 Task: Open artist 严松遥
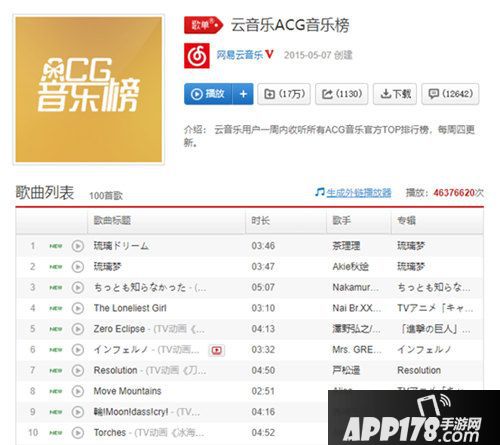(346, 370)
